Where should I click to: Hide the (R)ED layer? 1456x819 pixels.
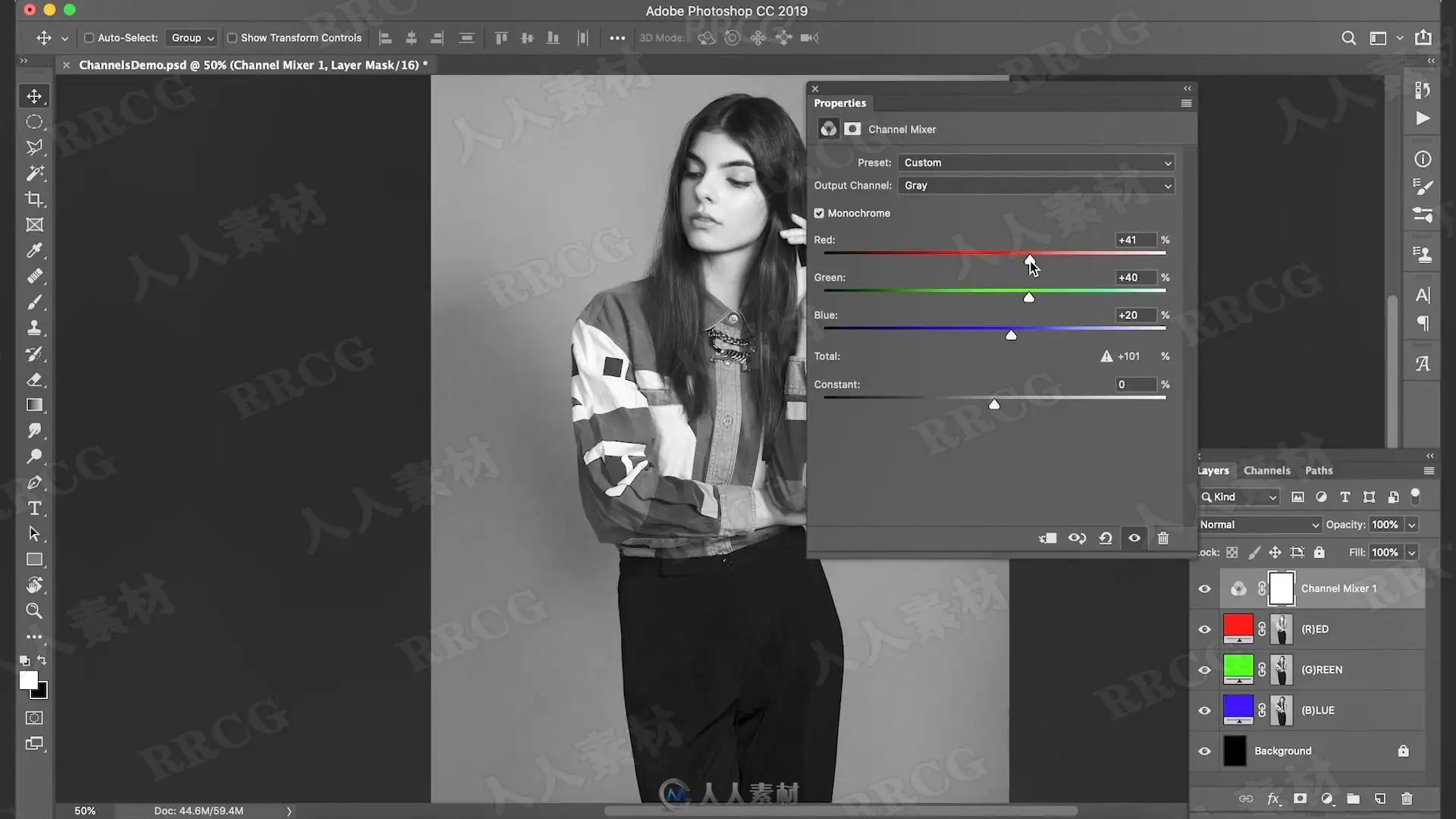[x=1204, y=629]
